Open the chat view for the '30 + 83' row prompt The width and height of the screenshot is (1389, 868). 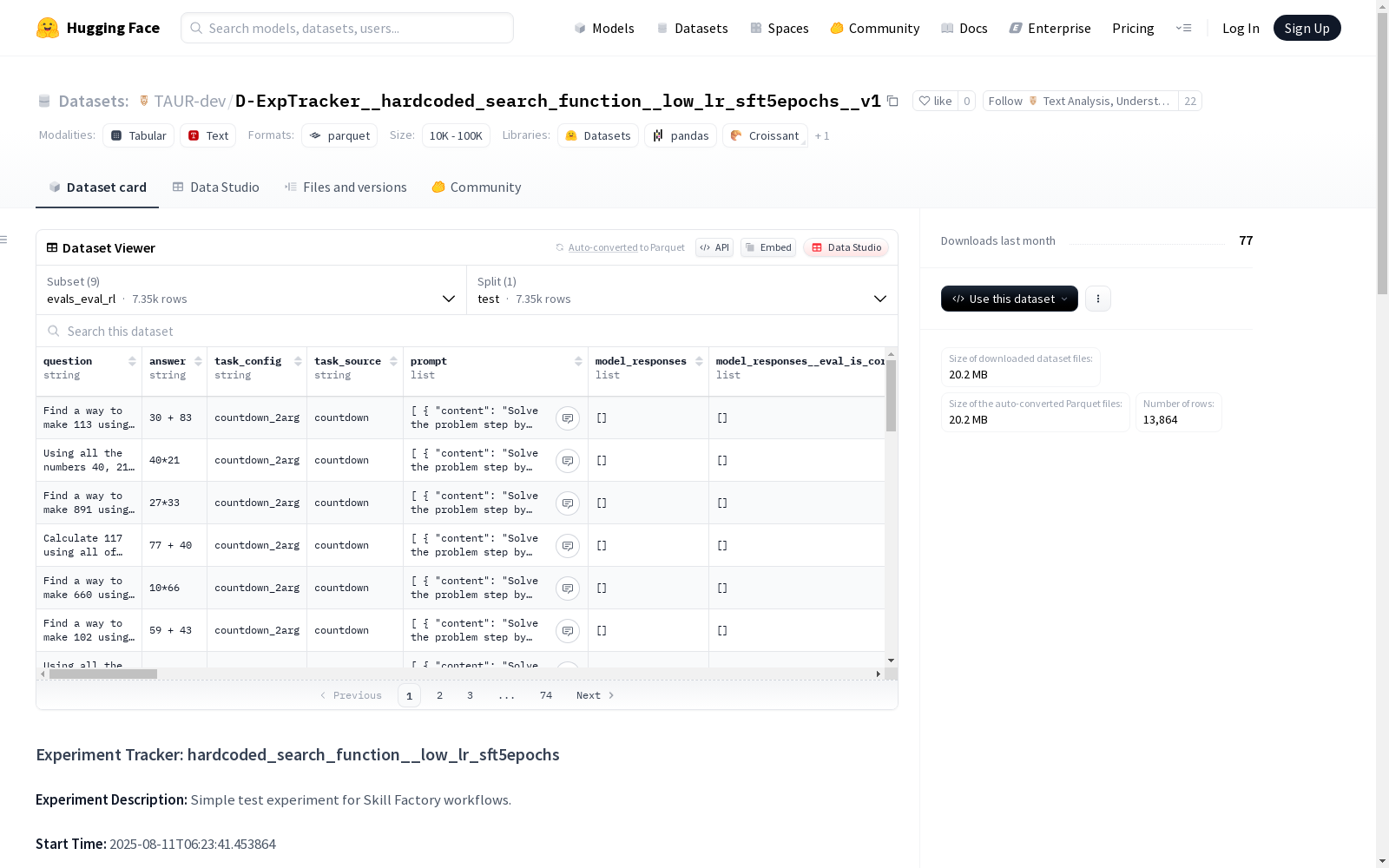(x=568, y=418)
